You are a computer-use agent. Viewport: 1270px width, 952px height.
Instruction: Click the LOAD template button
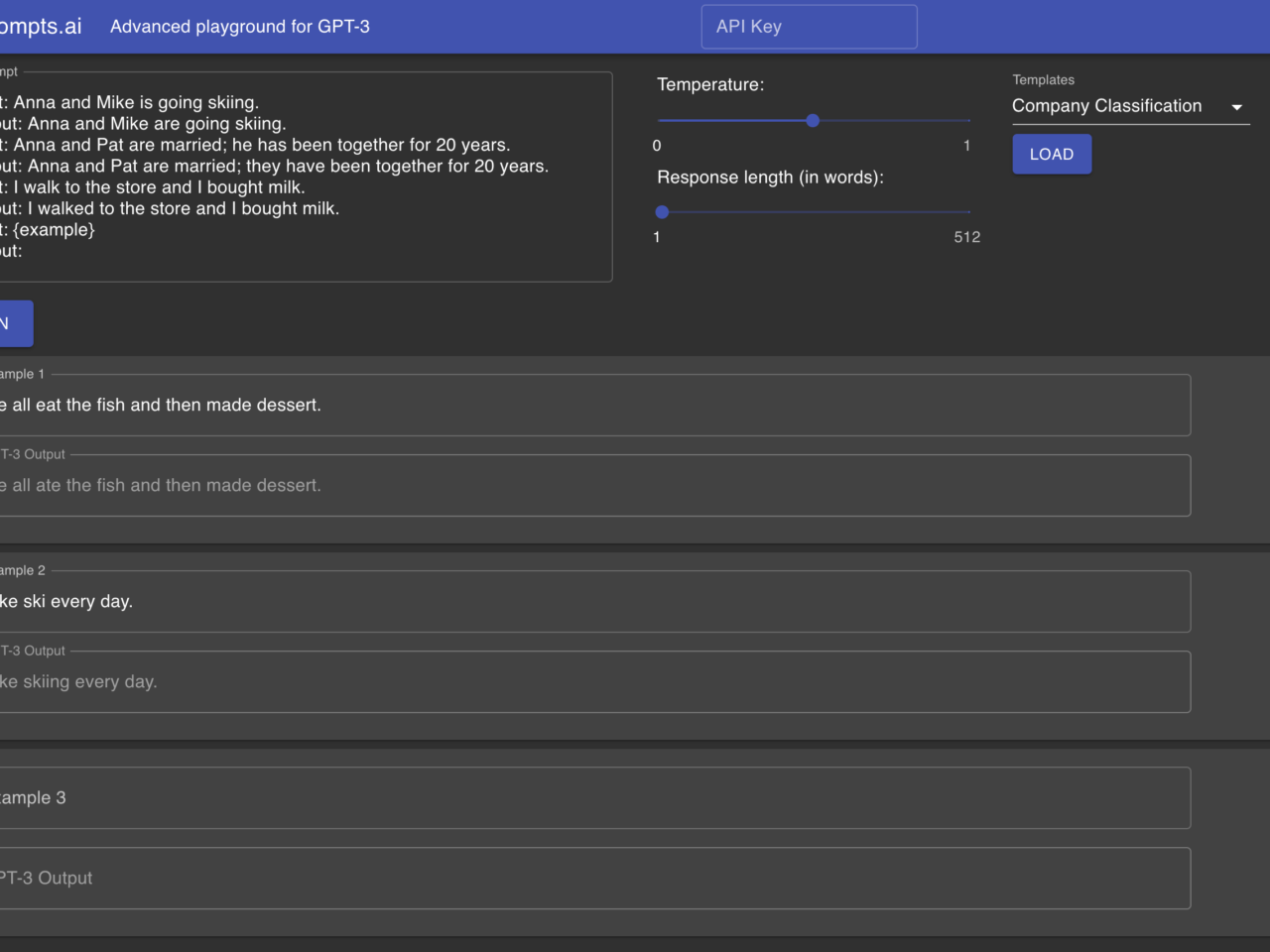(x=1052, y=154)
